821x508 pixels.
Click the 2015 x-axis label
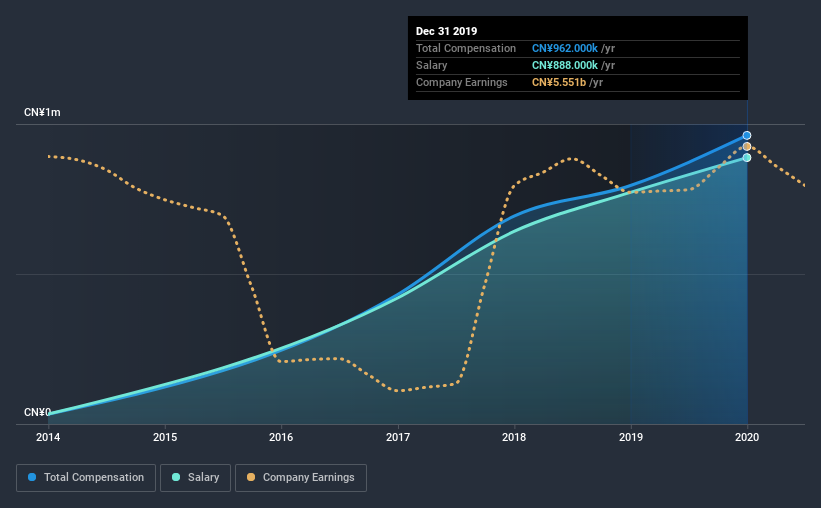point(165,437)
